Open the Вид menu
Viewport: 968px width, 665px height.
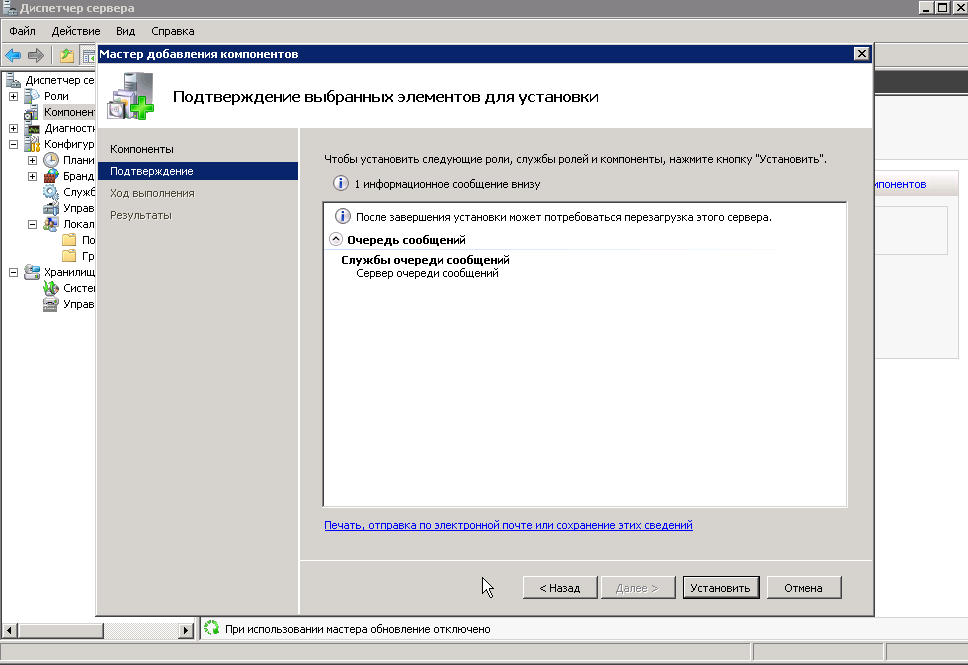(125, 31)
